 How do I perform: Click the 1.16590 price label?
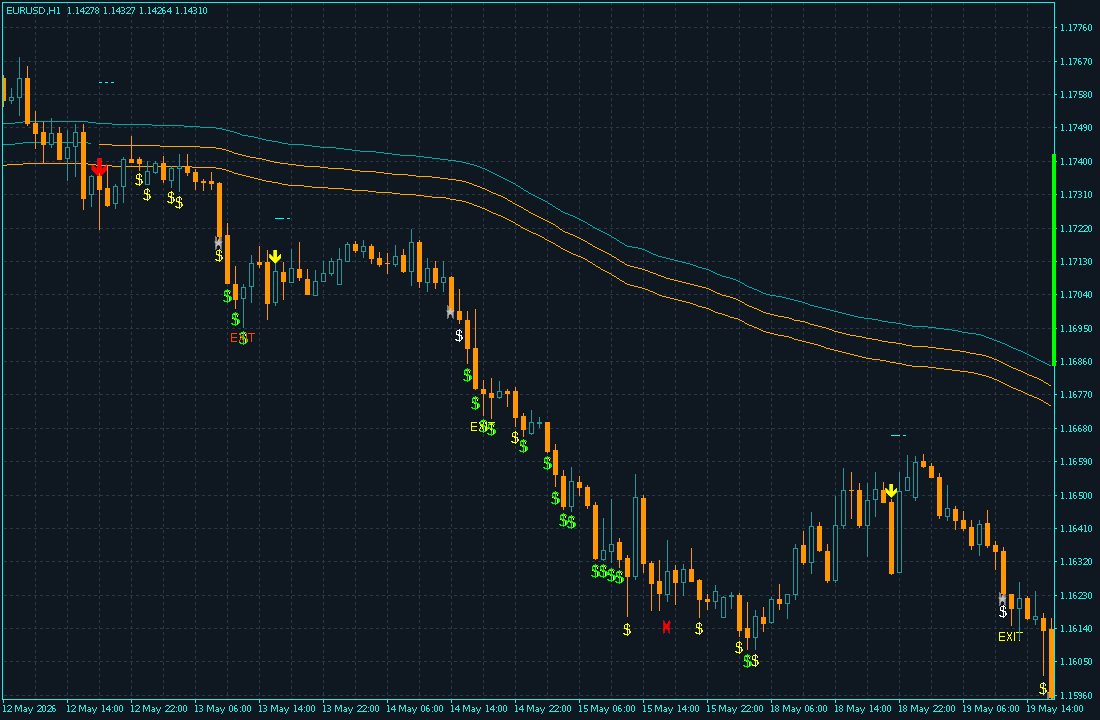point(1075,462)
